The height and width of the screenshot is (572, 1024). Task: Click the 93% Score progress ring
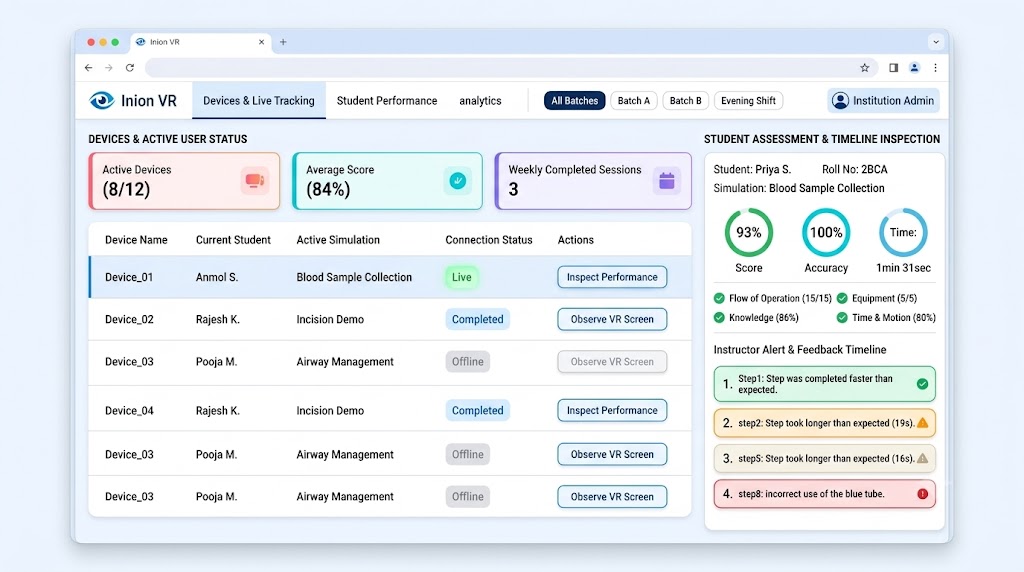(748, 232)
